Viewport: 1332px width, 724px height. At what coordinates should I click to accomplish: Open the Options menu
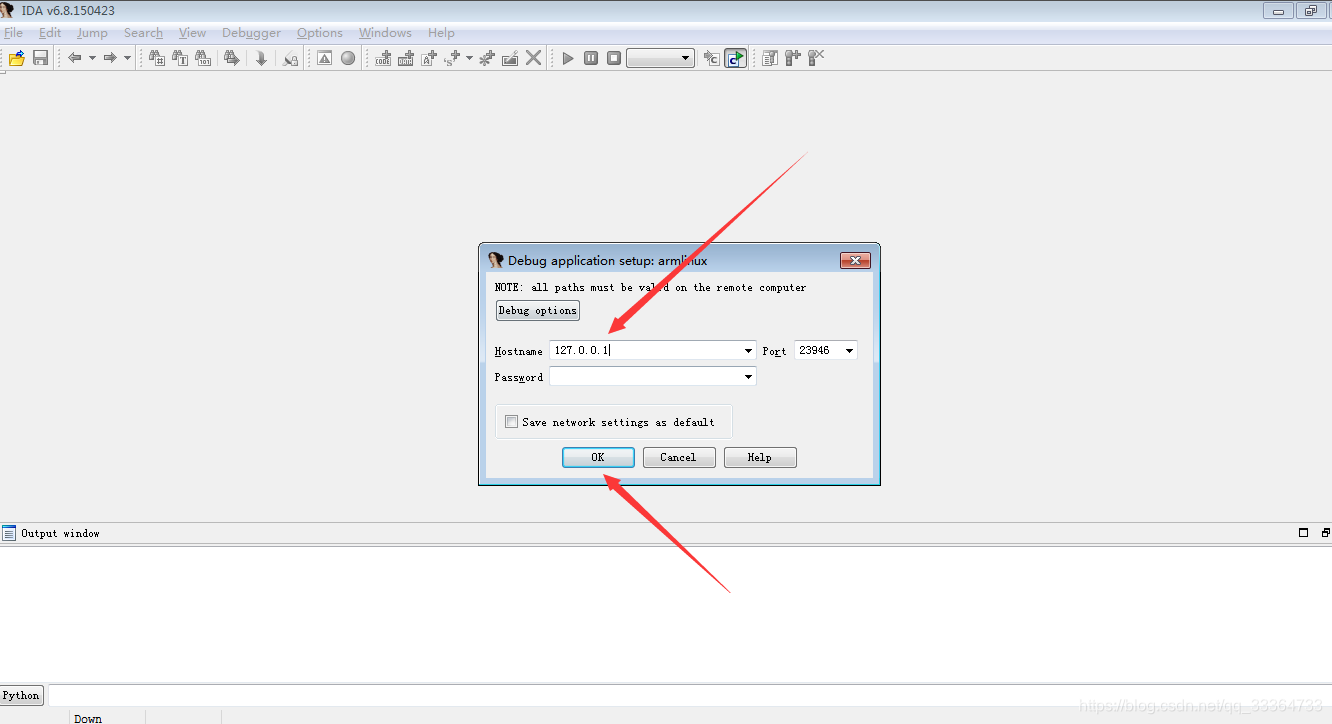pyautogui.click(x=320, y=33)
